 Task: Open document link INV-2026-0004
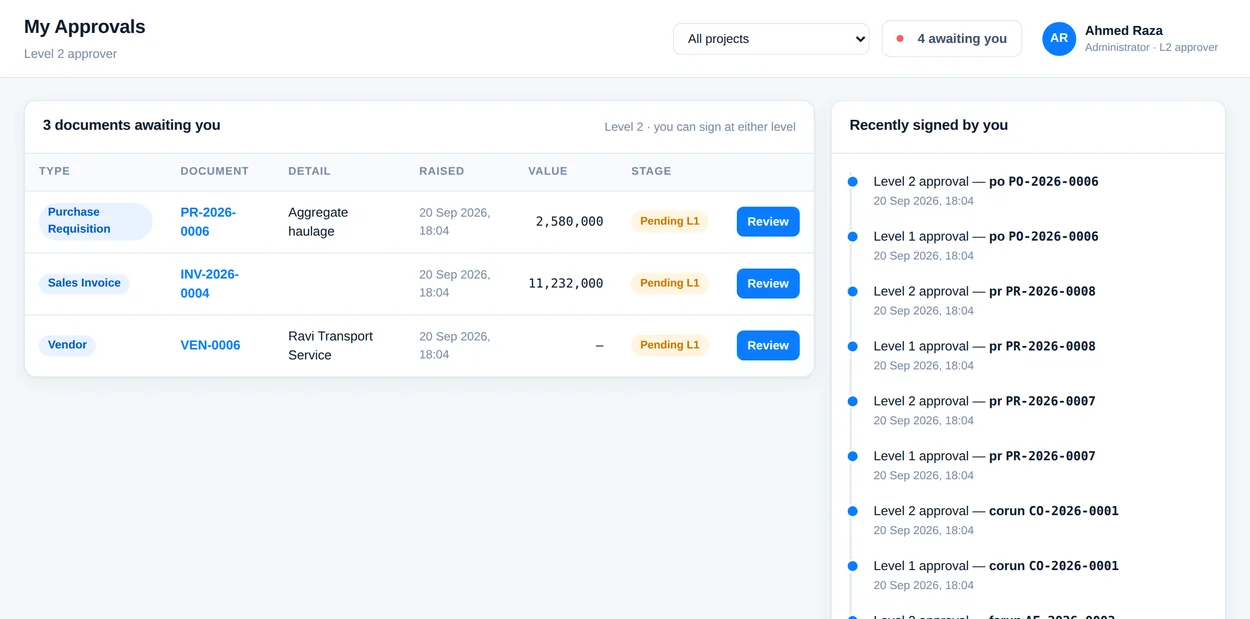click(209, 284)
